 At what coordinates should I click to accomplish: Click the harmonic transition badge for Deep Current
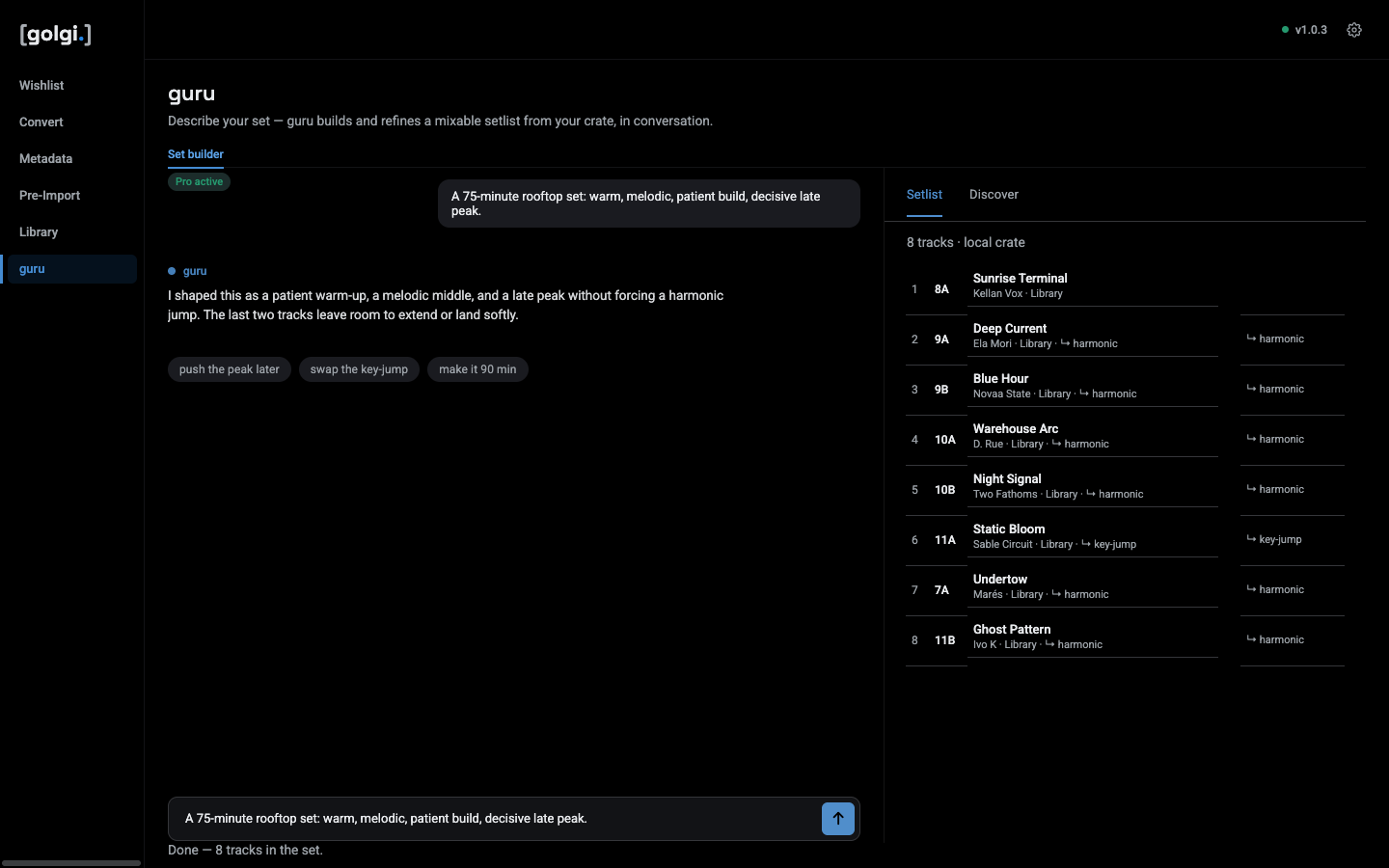(x=1275, y=339)
